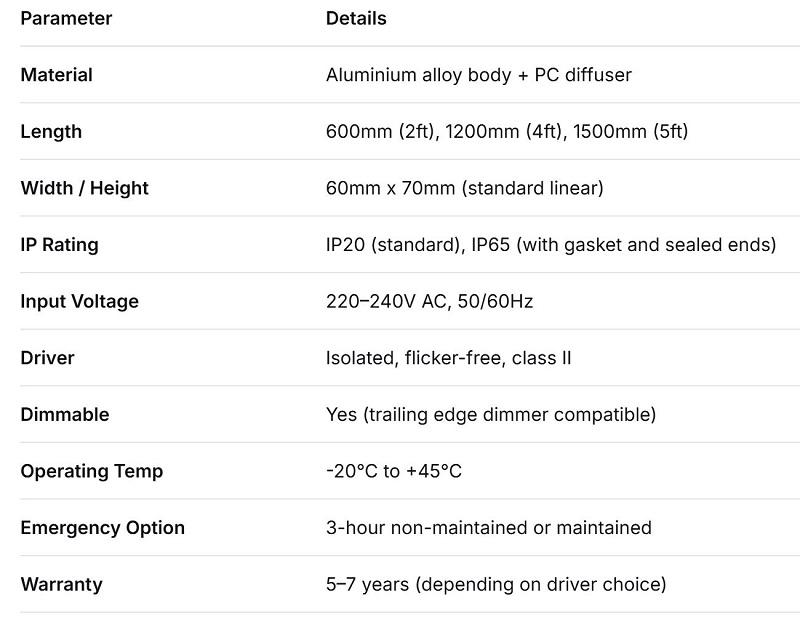Click the -20°C to +45°C value

pos(394,471)
